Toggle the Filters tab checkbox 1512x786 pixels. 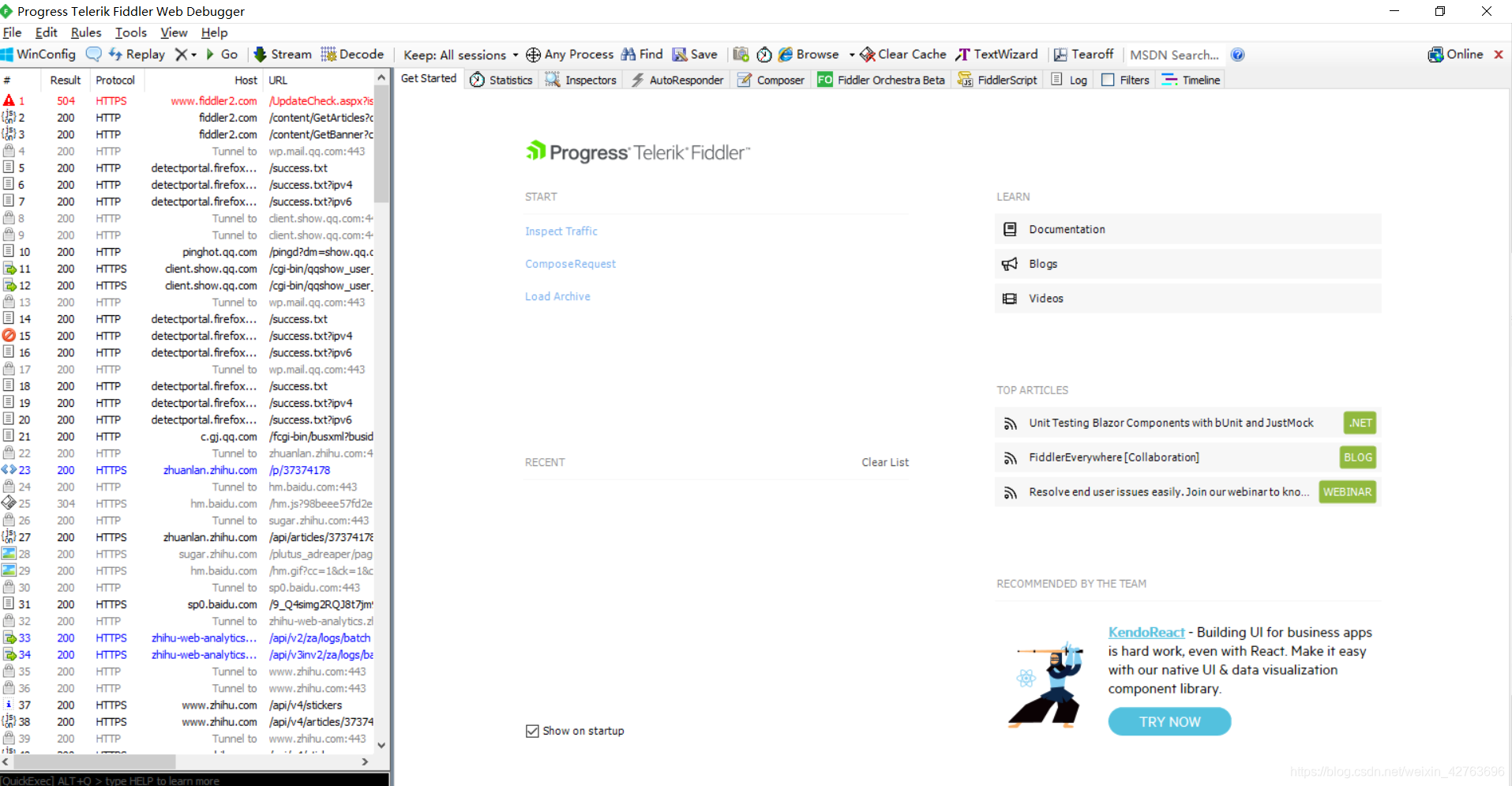pyautogui.click(x=1108, y=80)
